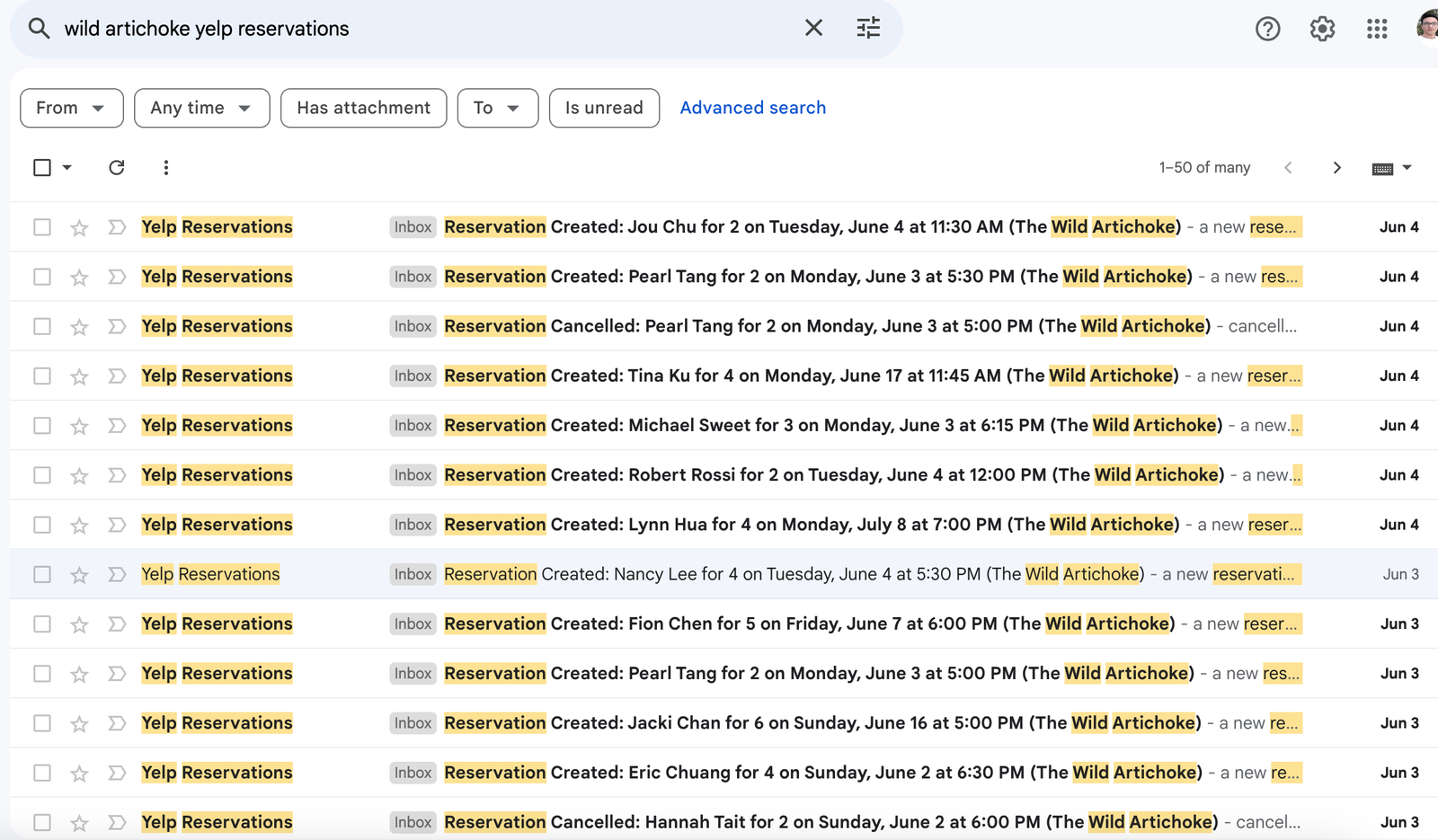Image resolution: width=1438 pixels, height=840 pixels.
Task: Toggle the Has attachment filter
Action: (364, 108)
